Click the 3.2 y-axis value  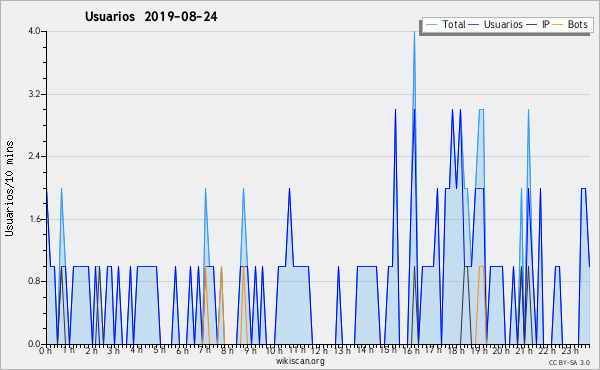(34, 94)
